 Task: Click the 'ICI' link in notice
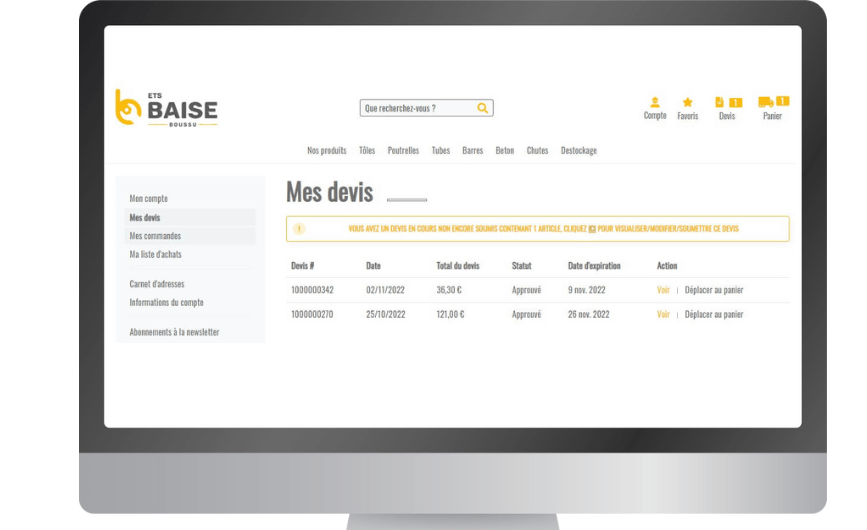[592, 229]
